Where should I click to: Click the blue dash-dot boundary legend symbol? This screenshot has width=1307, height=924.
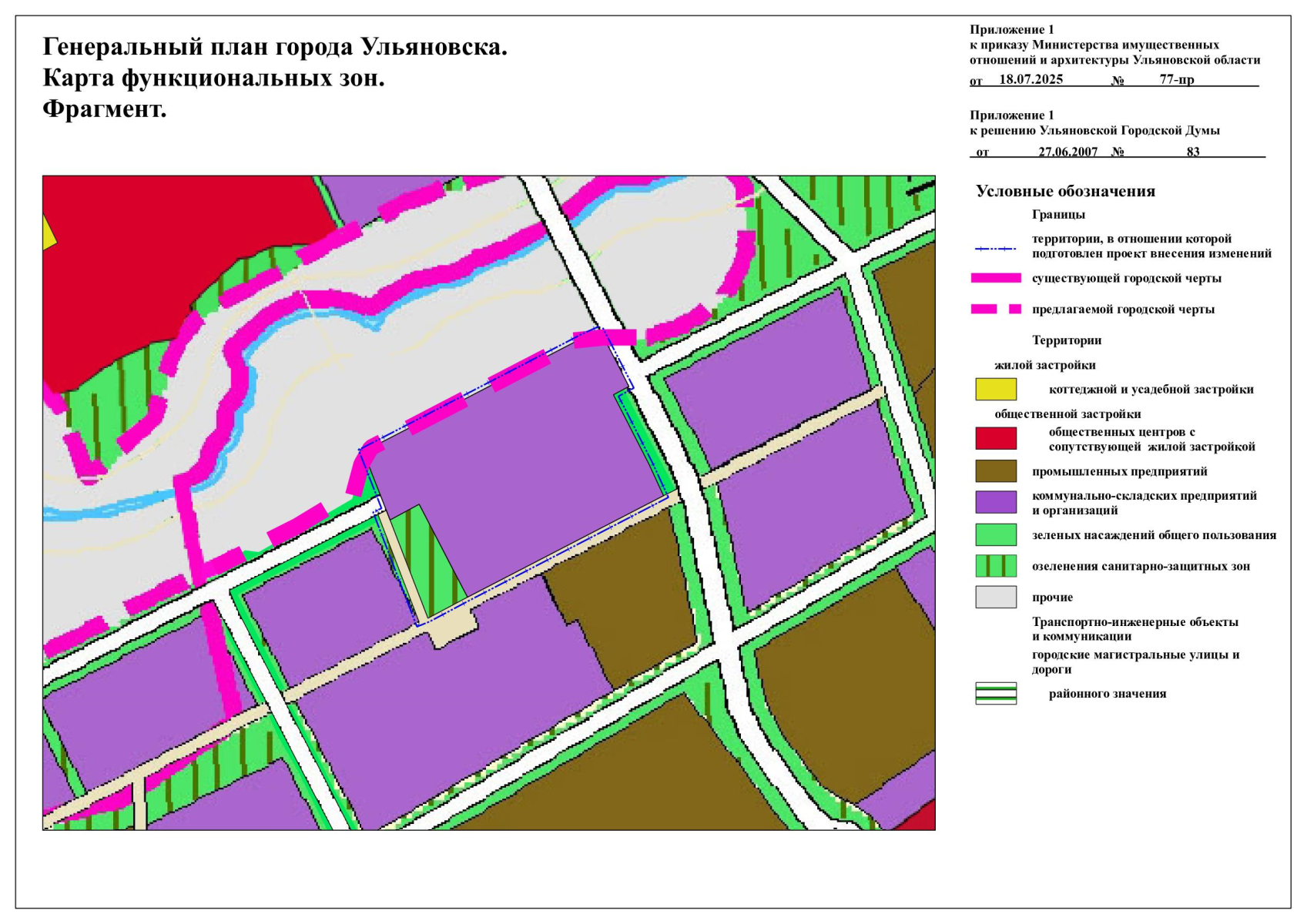tap(995, 249)
